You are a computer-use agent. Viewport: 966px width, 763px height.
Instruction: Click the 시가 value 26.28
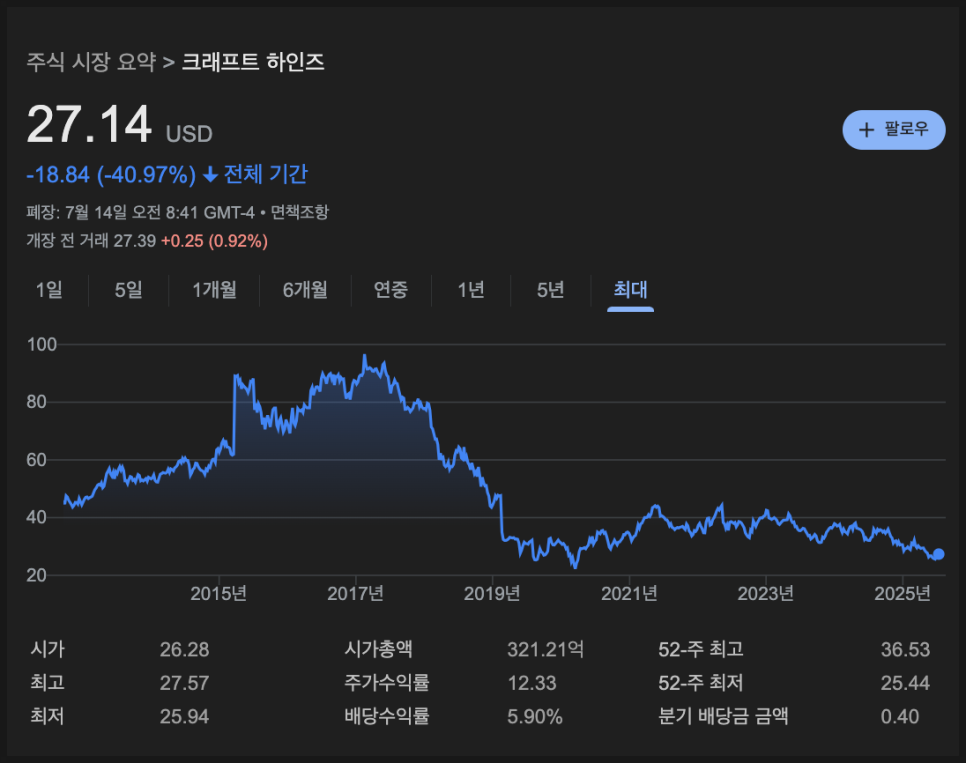[x=184, y=650]
